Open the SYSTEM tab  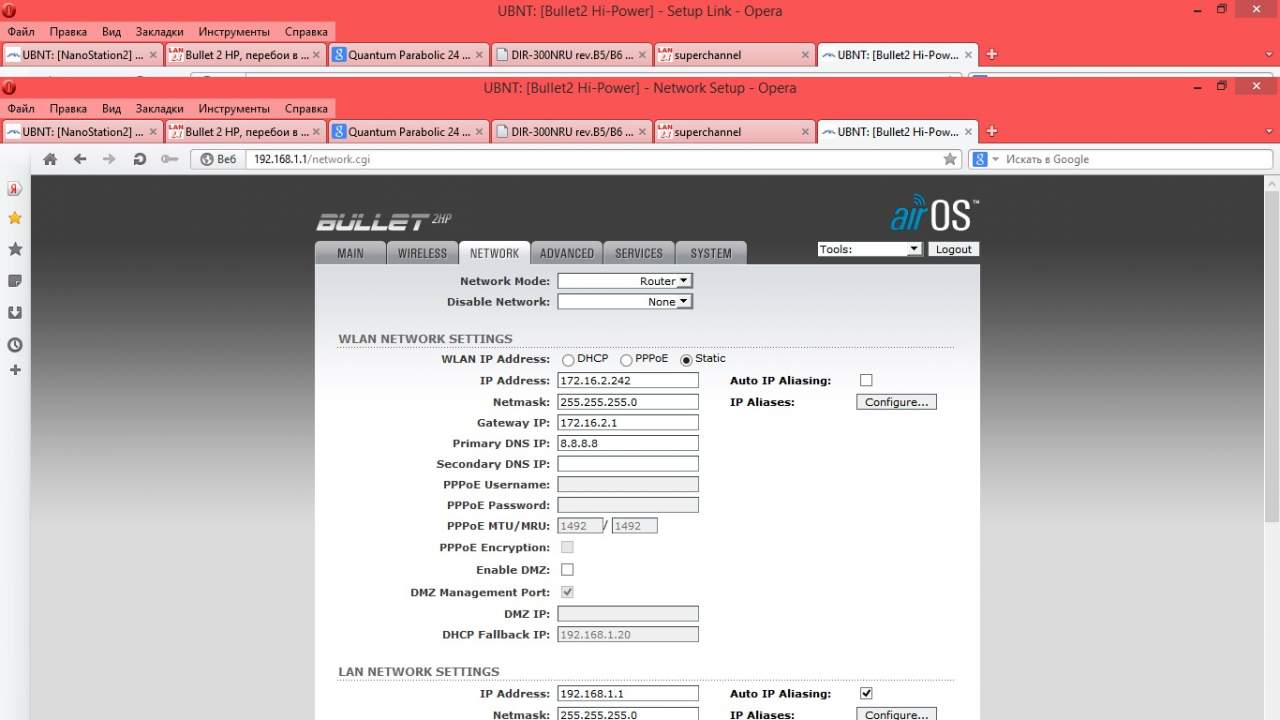[x=711, y=253]
